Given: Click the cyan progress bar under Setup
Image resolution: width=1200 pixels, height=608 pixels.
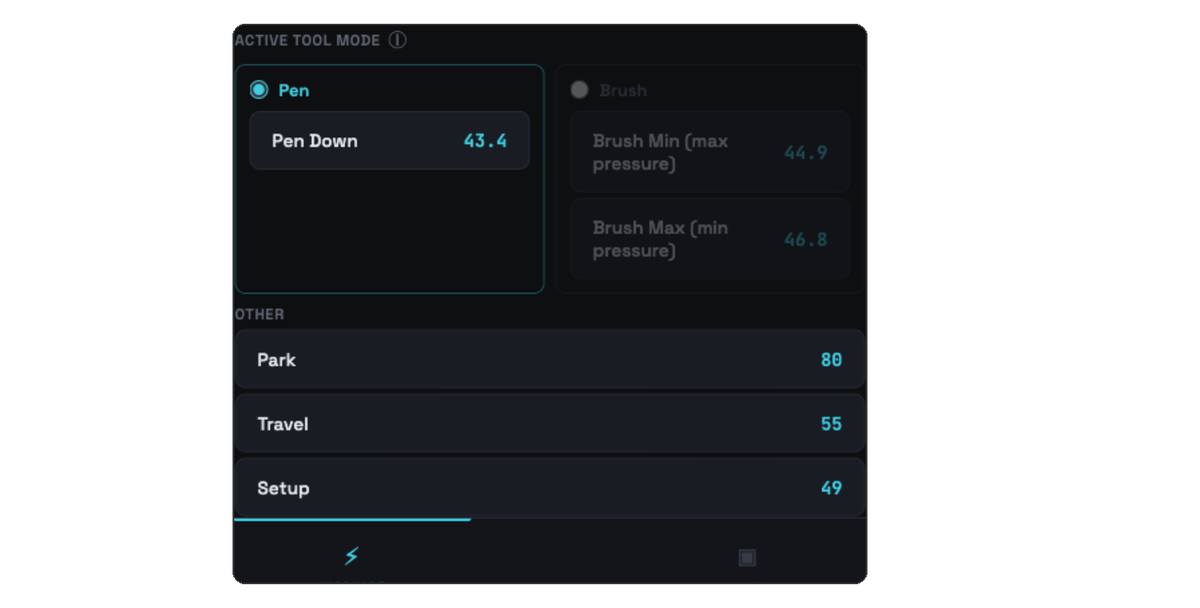Looking at the screenshot, I should click(x=351, y=518).
